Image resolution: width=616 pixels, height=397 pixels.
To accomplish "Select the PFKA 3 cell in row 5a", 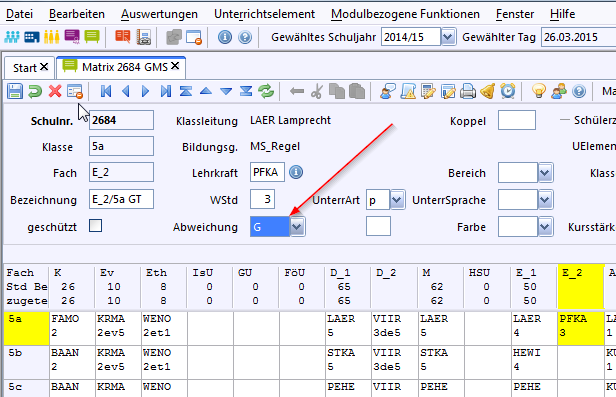I will 581,328.
